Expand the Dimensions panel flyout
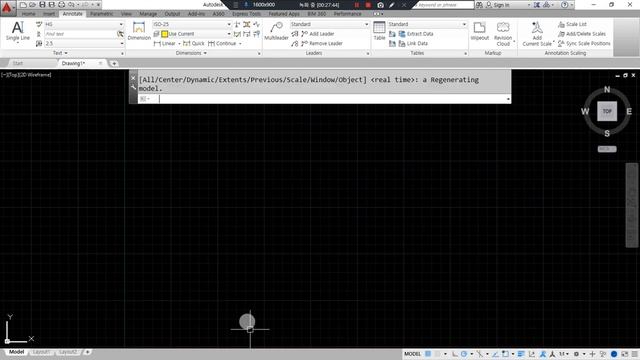 [x=191, y=53]
